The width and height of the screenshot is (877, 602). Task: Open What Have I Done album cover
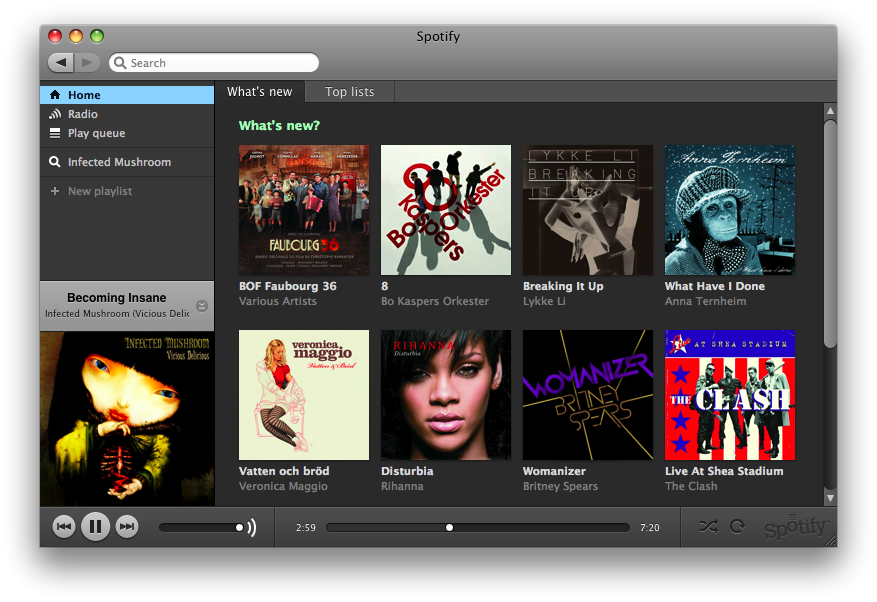[x=730, y=210]
